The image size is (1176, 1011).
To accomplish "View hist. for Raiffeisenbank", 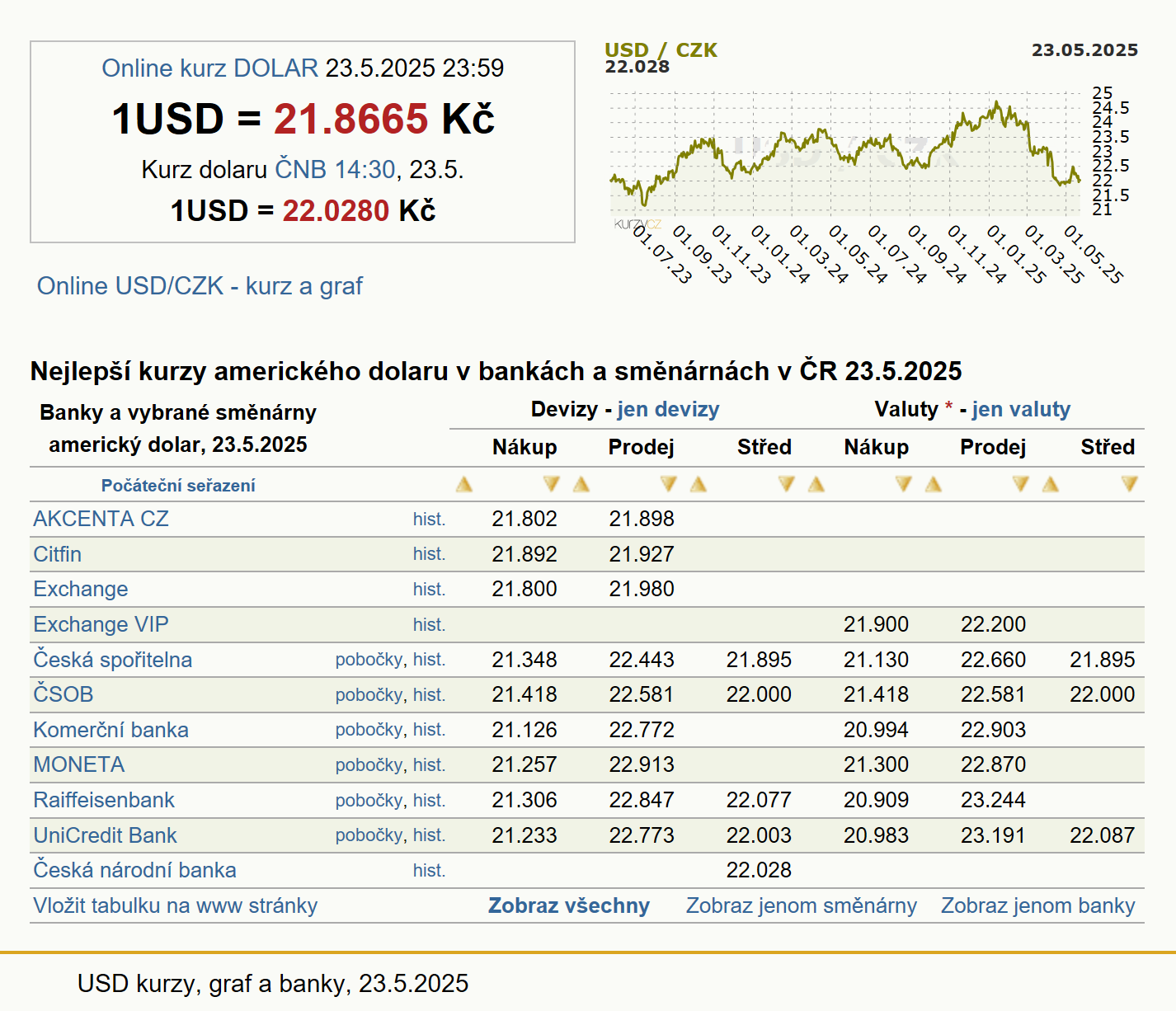I will point(429,801).
